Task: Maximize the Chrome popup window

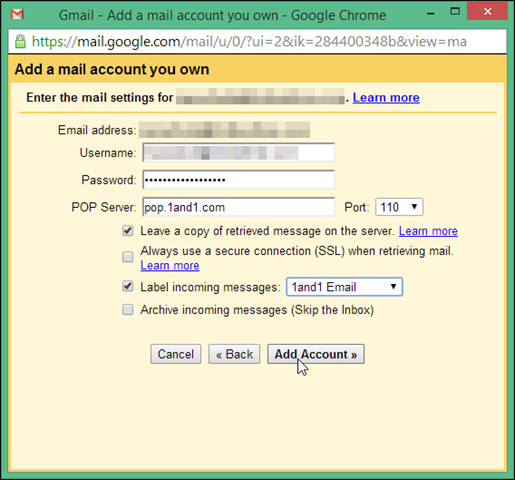Action: point(455,12)
